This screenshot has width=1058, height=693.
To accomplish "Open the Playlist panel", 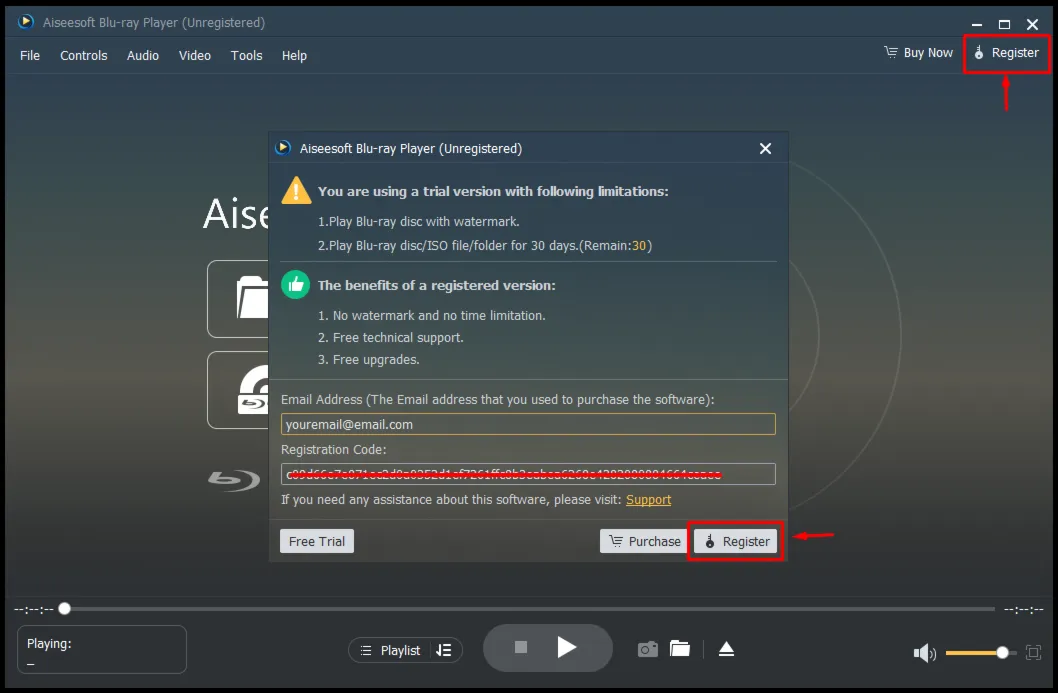I will click(x=390, y=650).
